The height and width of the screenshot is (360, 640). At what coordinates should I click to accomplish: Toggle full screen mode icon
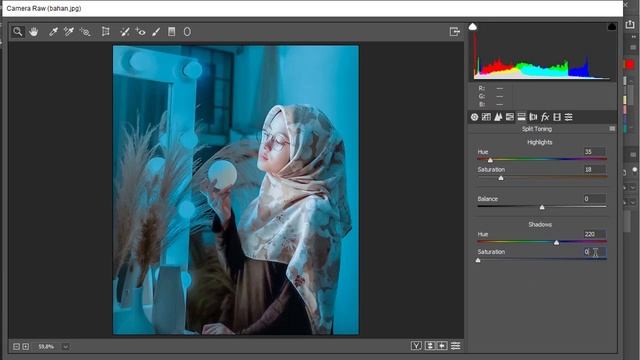coord(454,31)
